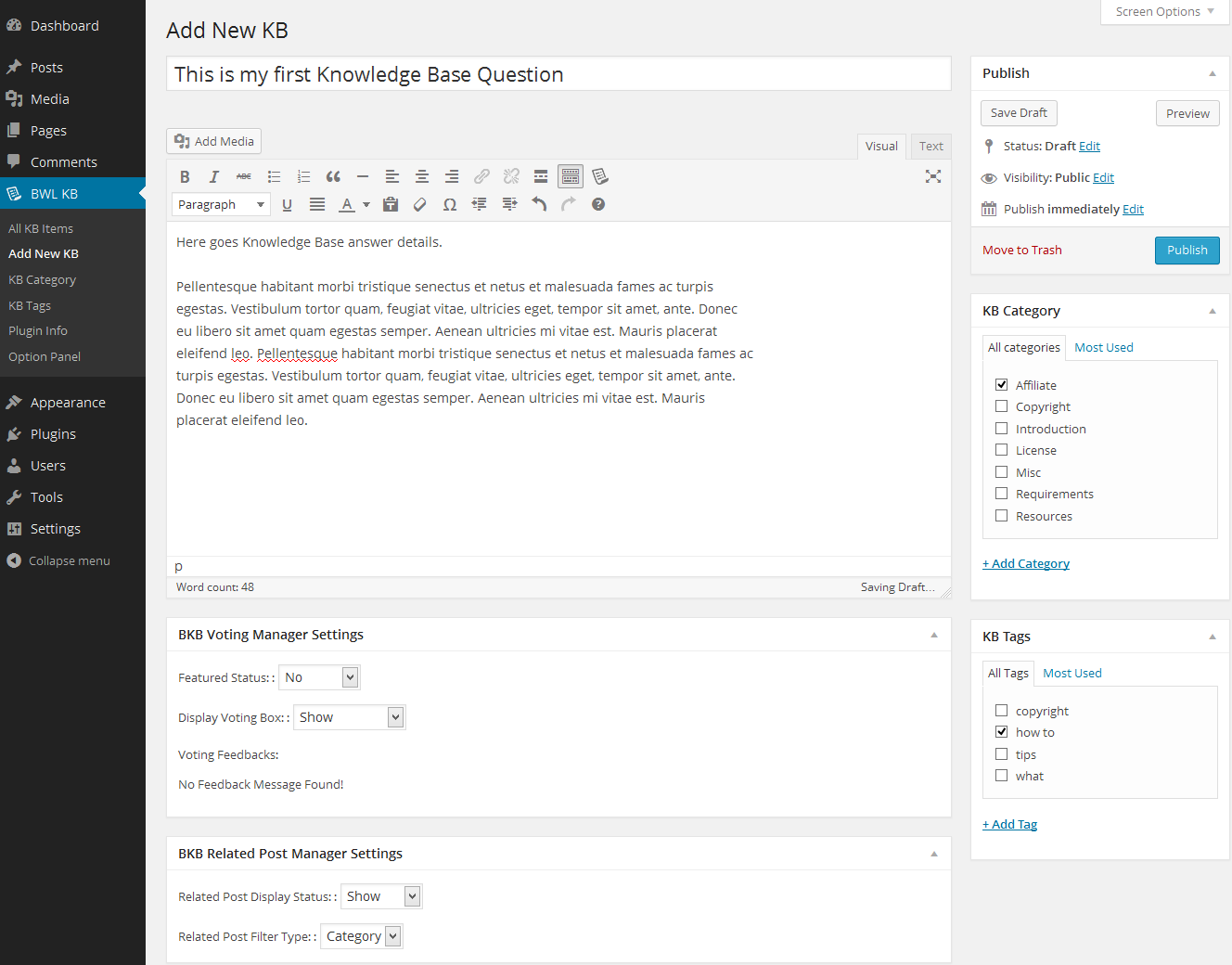Insert the Read More tag
The height and width of the screenshot is (965, 1232).
pyautogui.click(x=541, y=176)
